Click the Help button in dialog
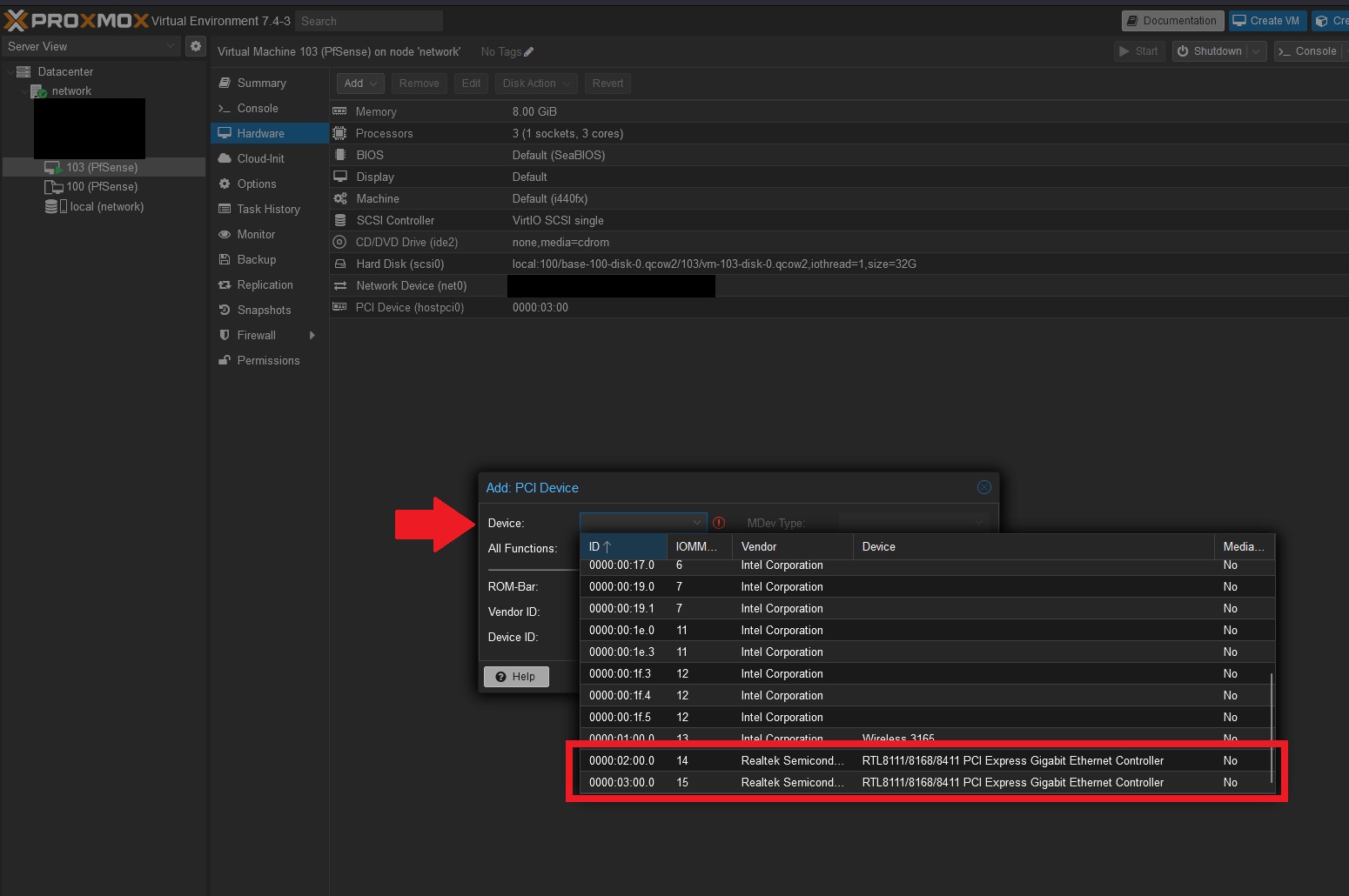Viewport: 1349px width, 896px height. [516, 677]
